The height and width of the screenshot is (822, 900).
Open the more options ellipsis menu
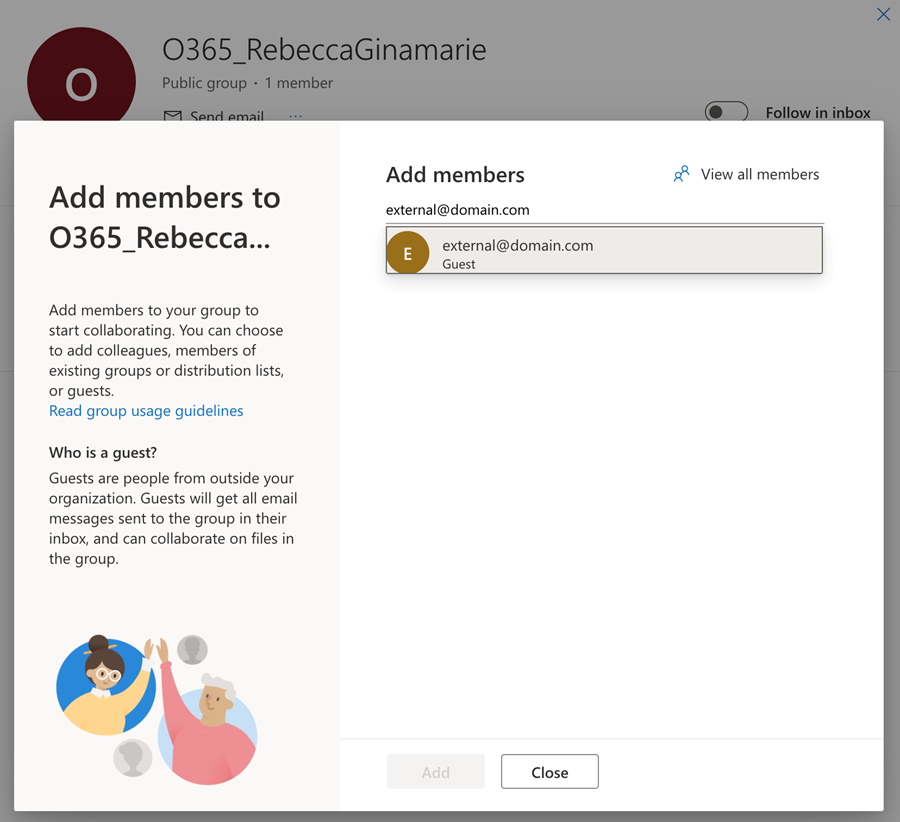point(296,116)
